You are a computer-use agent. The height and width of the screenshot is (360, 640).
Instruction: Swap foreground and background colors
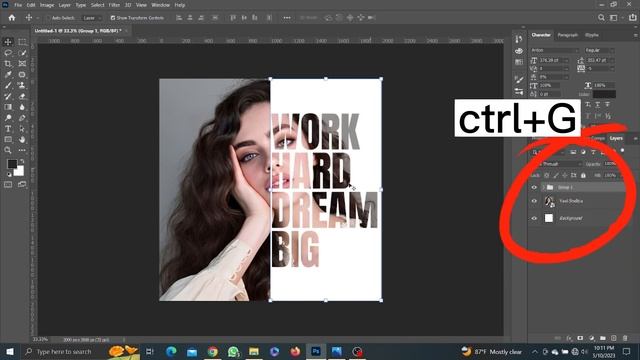click(x=22, y=162)
